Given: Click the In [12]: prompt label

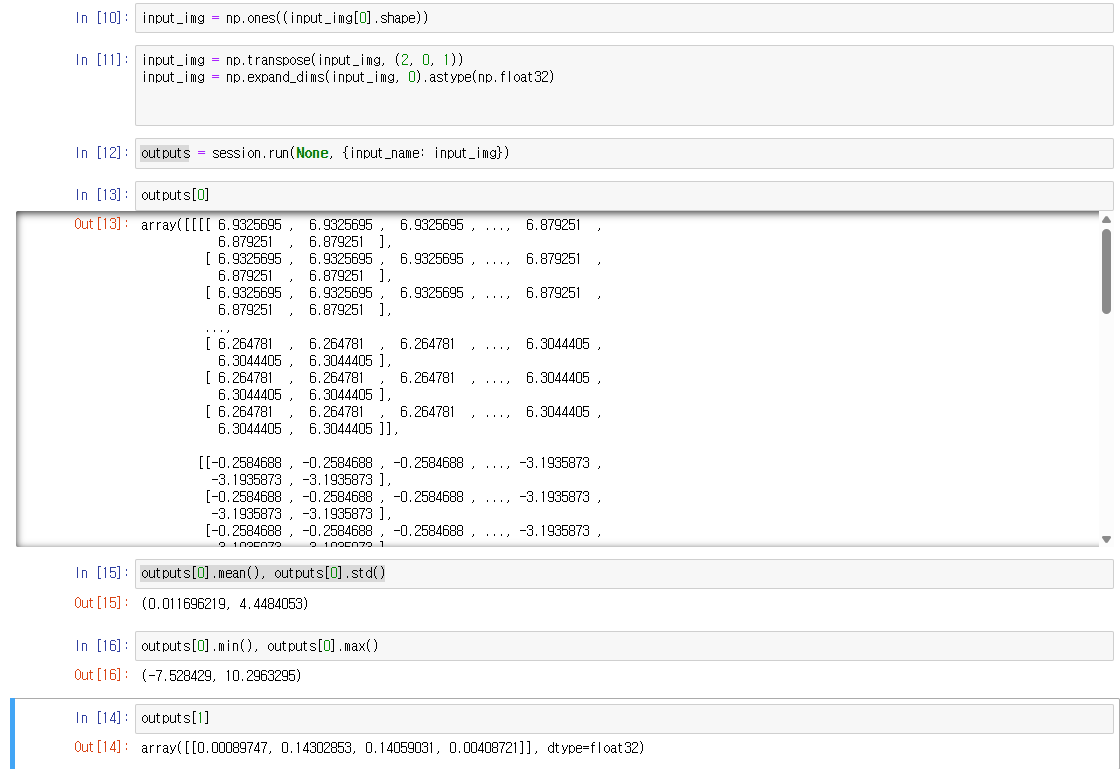Looking at the screenshot, I should (x=102, y=153).
